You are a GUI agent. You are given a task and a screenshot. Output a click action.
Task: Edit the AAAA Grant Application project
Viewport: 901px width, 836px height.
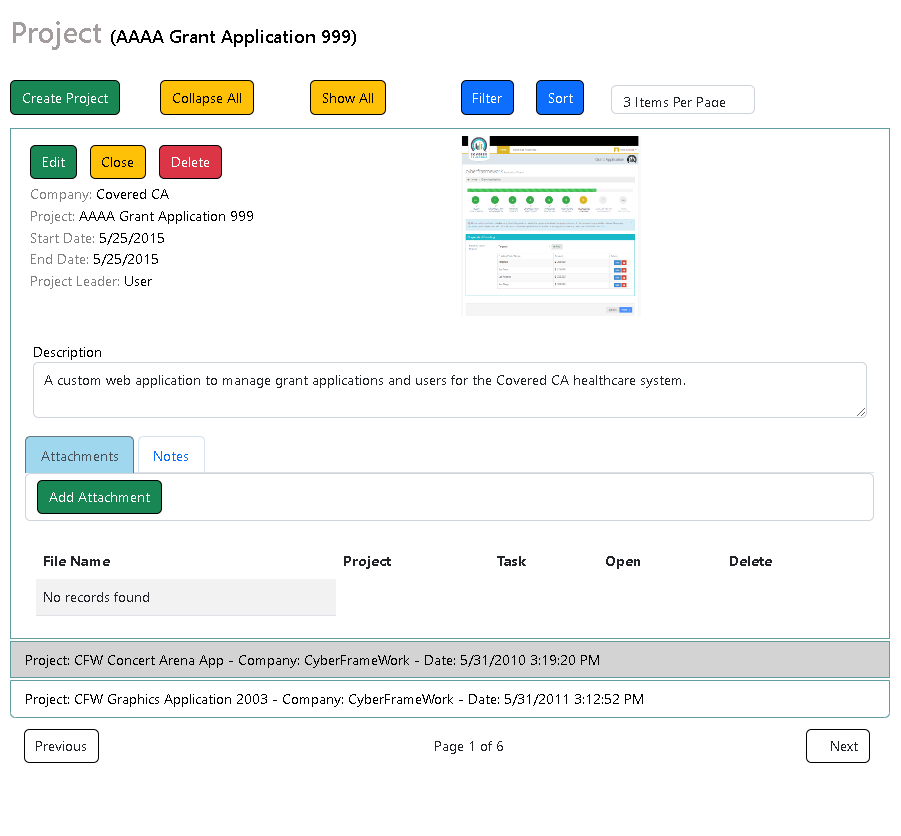(54, 162)
